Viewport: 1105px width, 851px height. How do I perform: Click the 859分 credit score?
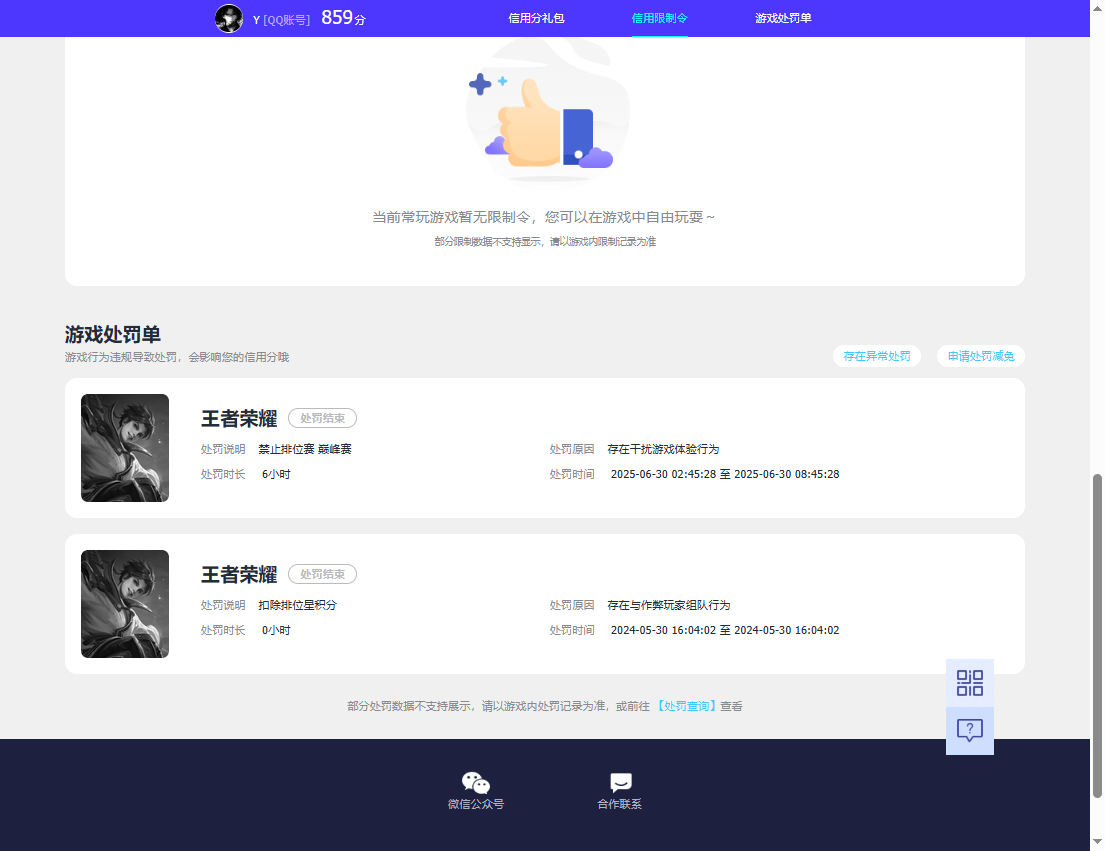pos(343,18)
